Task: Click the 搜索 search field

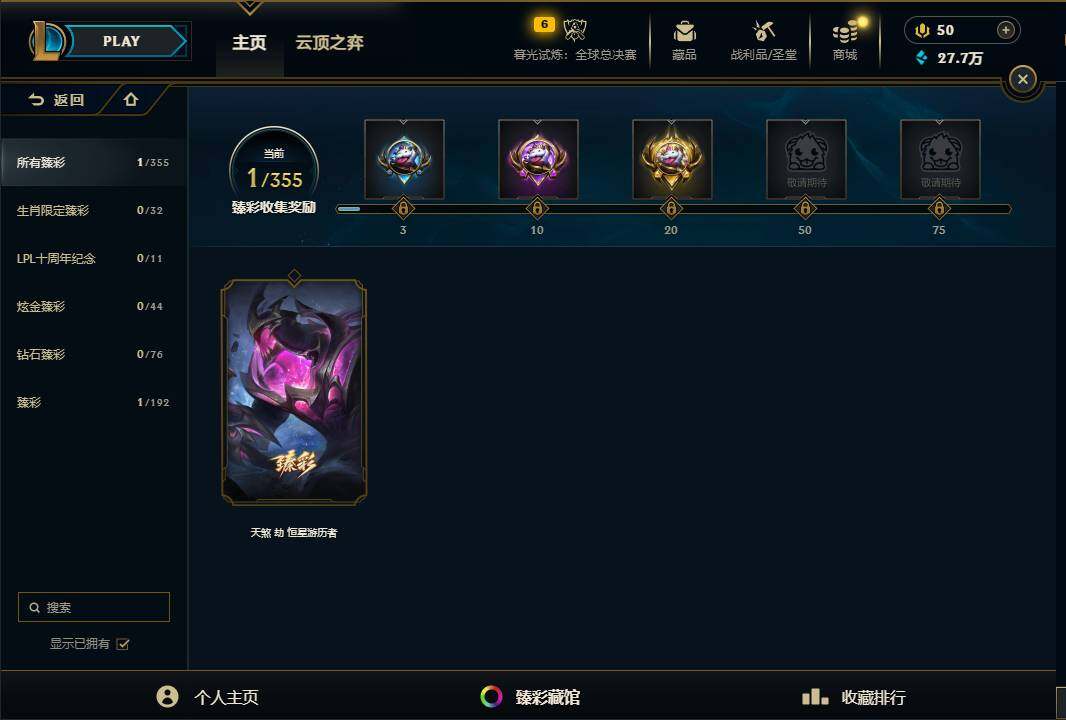Action: (94, 607)
